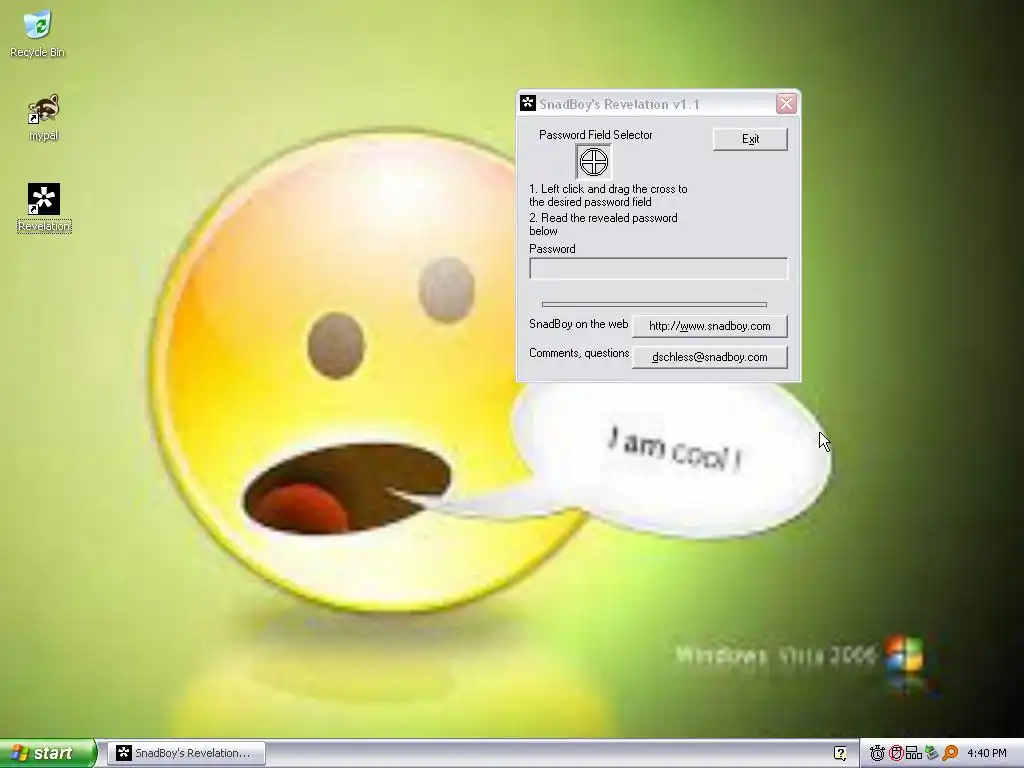Image resolution: width=1024 pixels, height=768 pixels.
Task: Select the Recycle Bin desktop icon
Action: (x=37, y=34)
